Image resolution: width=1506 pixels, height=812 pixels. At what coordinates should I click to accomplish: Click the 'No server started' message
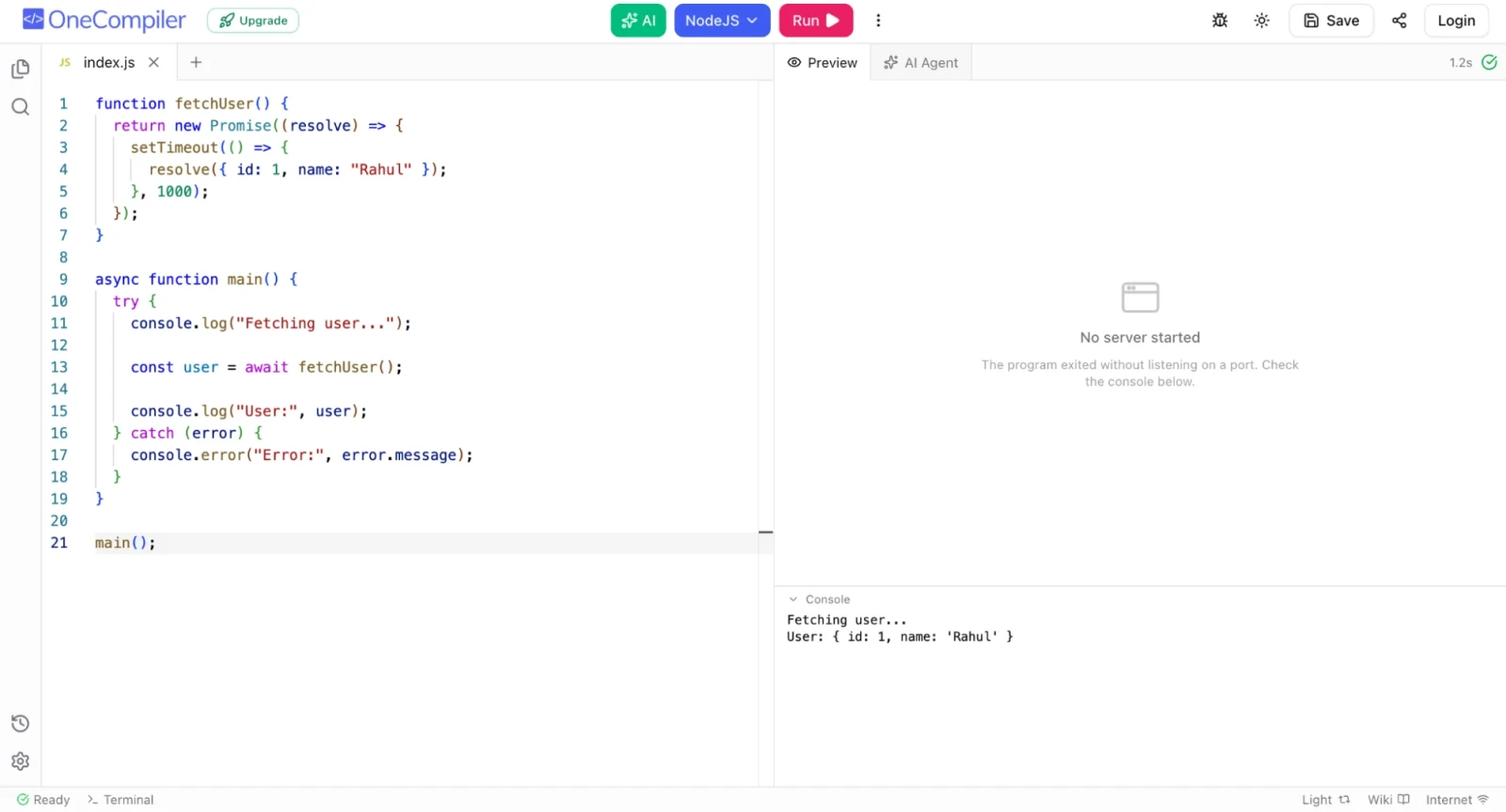point(1140,338)
